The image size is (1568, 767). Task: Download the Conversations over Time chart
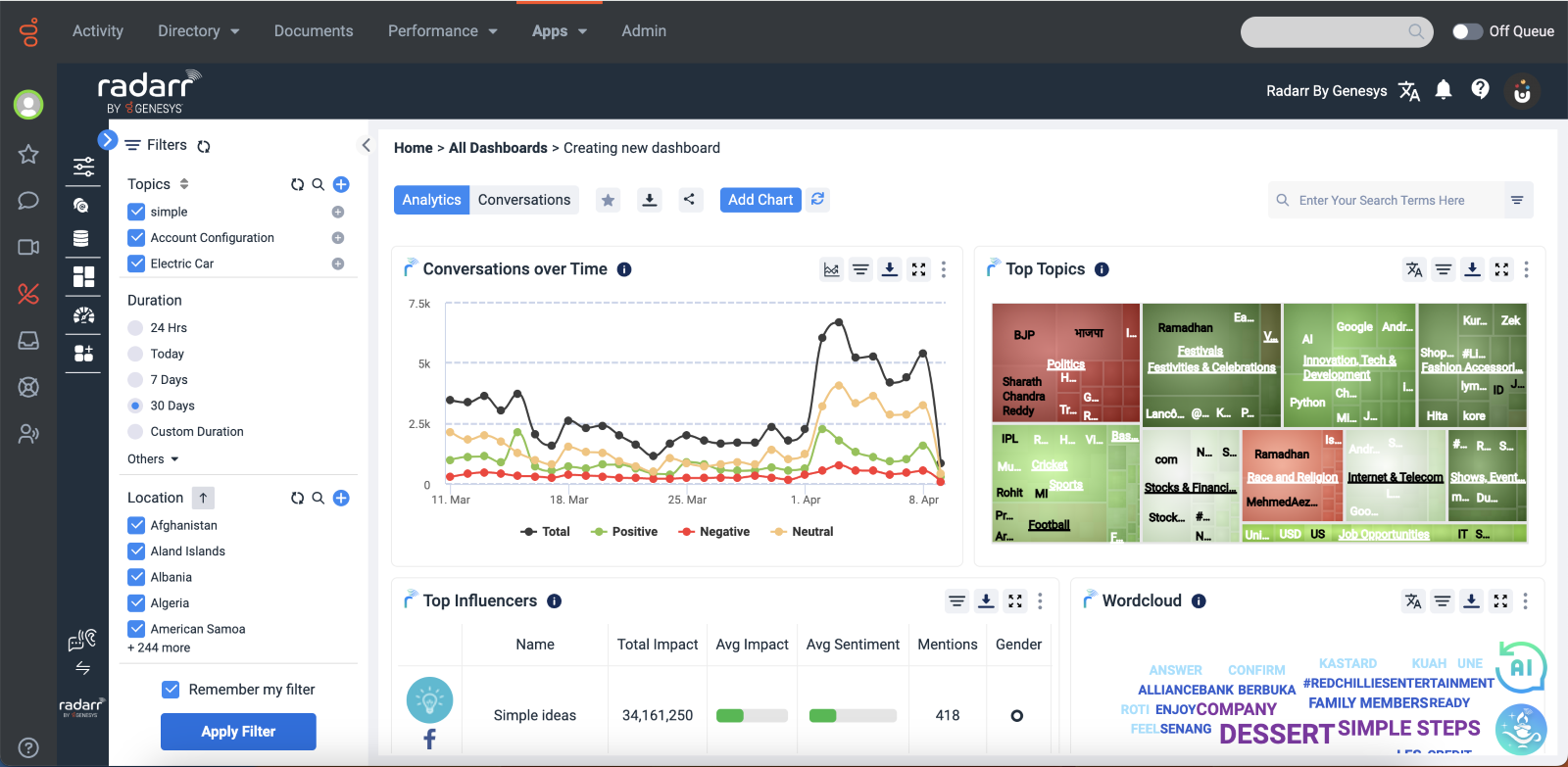[x=889, y=269]
